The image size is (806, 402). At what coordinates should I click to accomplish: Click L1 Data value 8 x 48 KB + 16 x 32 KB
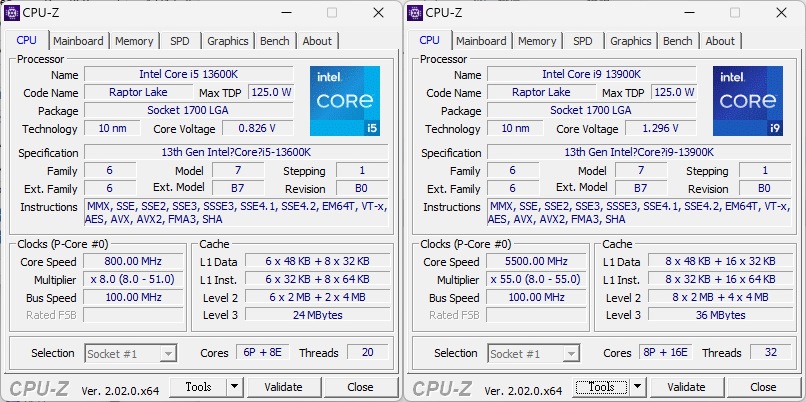(720, 261)
